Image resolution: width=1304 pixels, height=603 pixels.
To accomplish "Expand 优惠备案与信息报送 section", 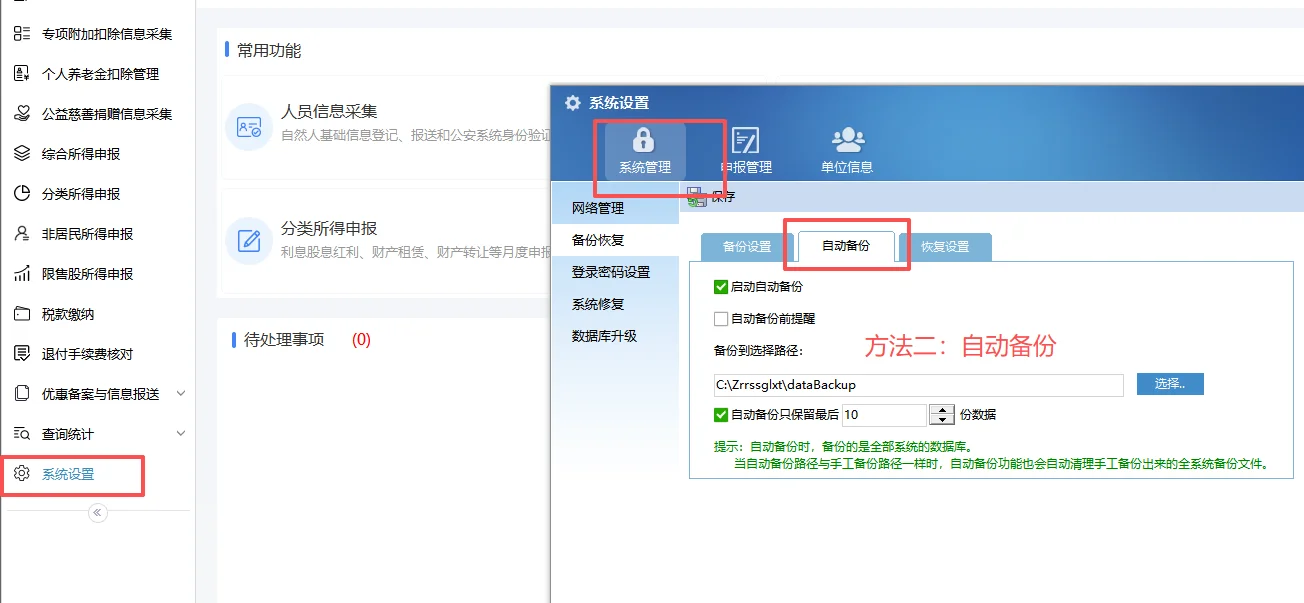I will pyautogui.click(x=105, y=393).
